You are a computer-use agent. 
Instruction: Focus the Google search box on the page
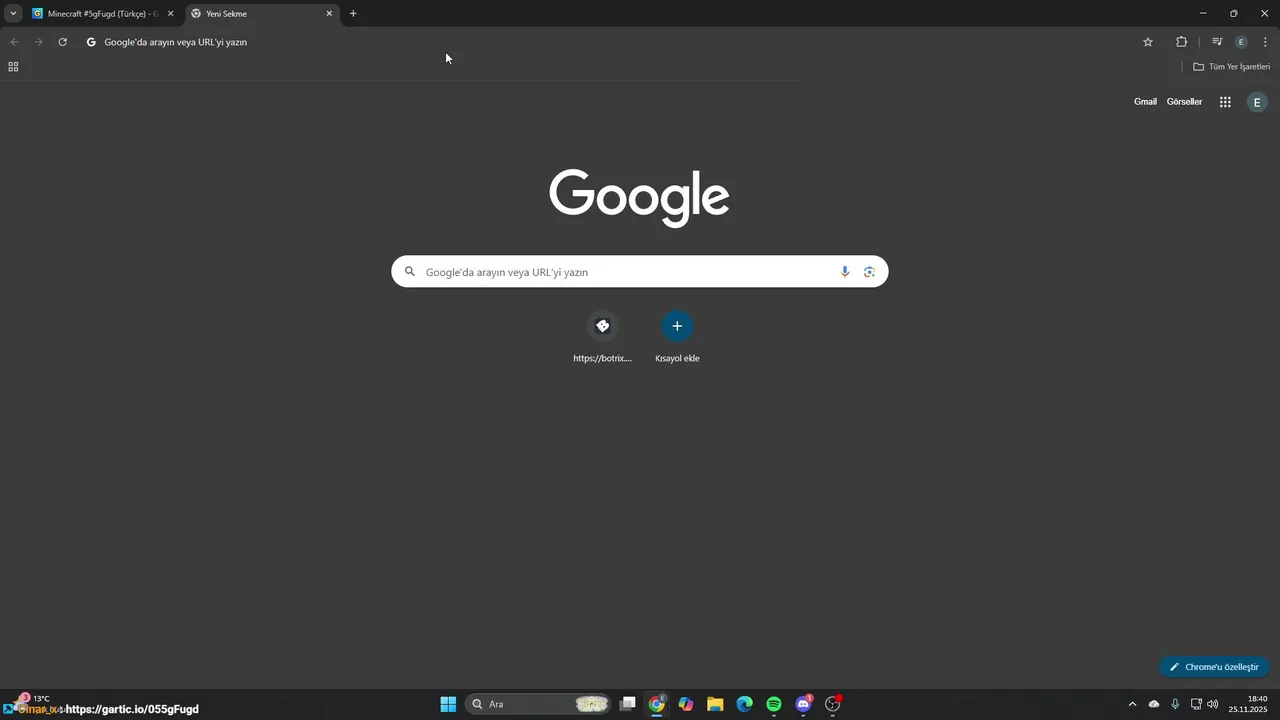point(639,272)
